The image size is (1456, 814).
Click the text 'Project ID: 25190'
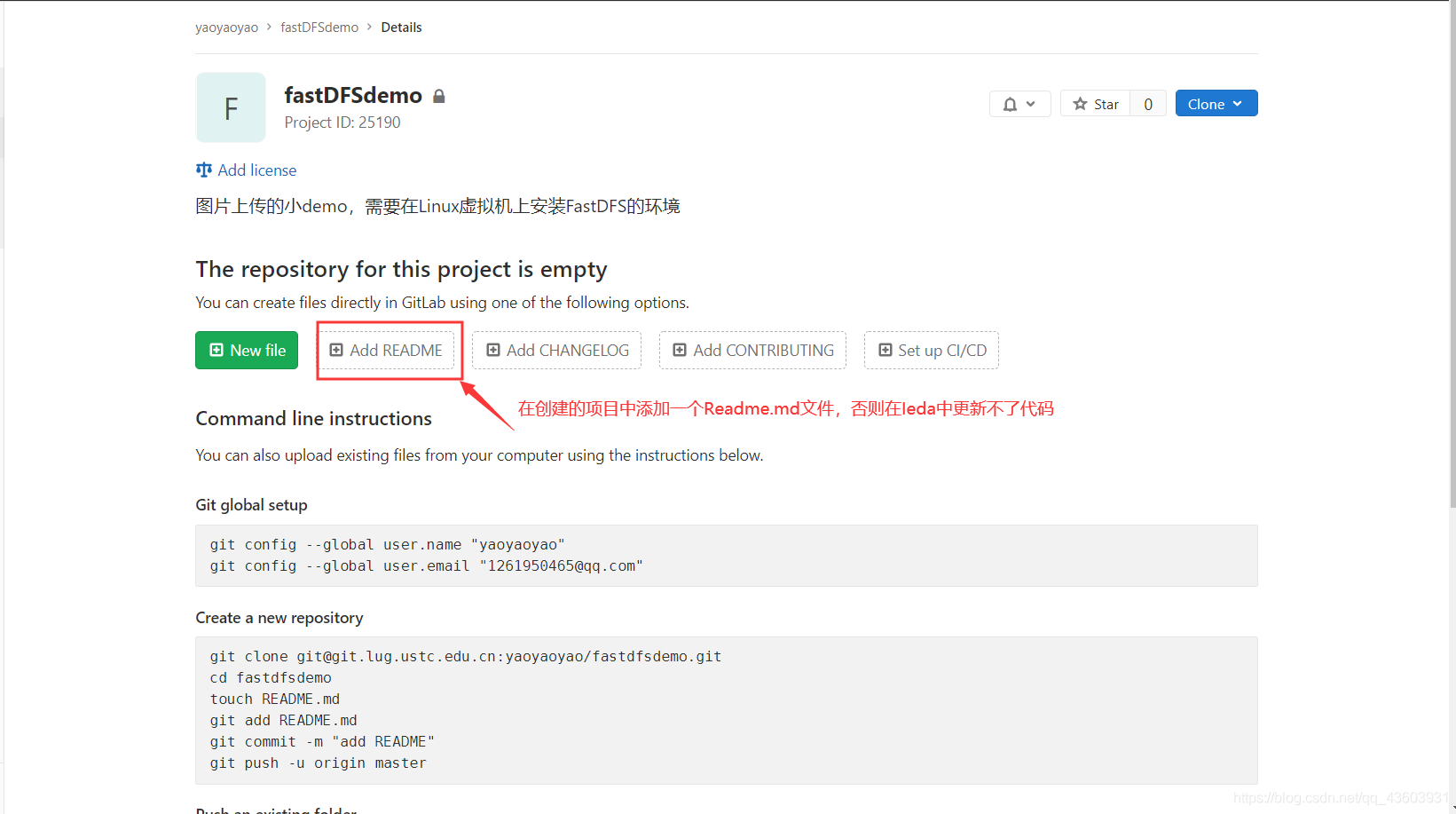(342, 122)
